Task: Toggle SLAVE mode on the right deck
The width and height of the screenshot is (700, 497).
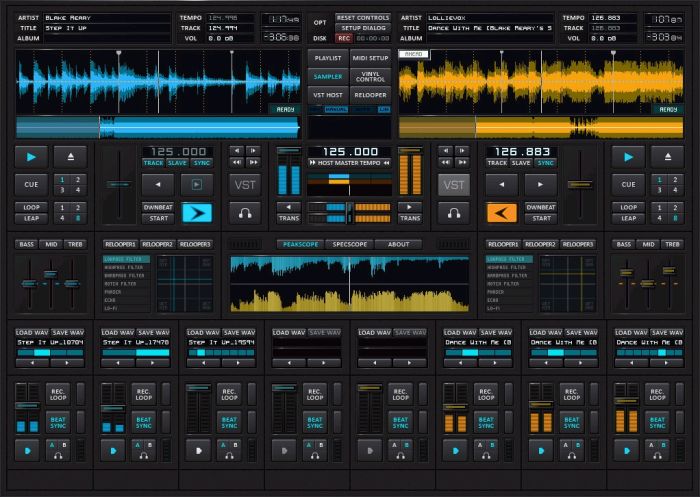Action: tap(521, 163)
